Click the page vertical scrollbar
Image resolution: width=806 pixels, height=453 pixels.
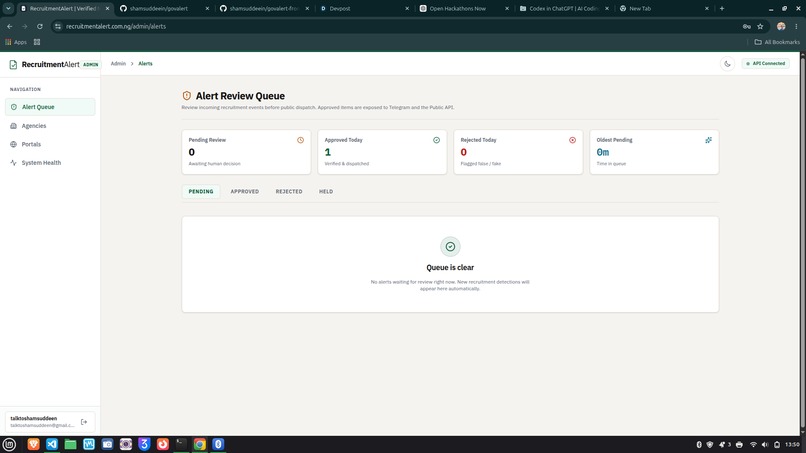click(x=802, y=244)
